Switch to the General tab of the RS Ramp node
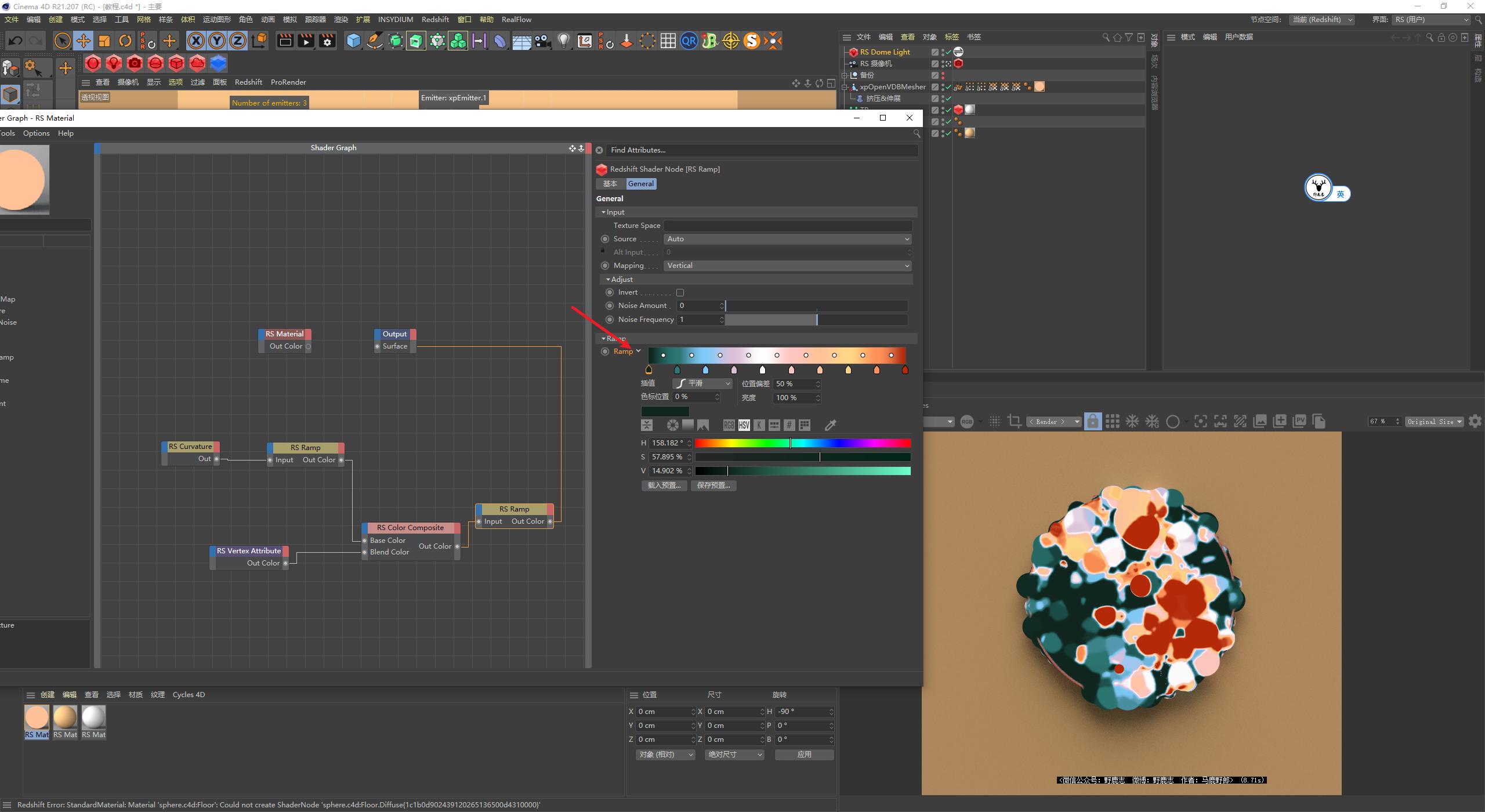This screenshot has width=1485, height=812. coord(641,183)
